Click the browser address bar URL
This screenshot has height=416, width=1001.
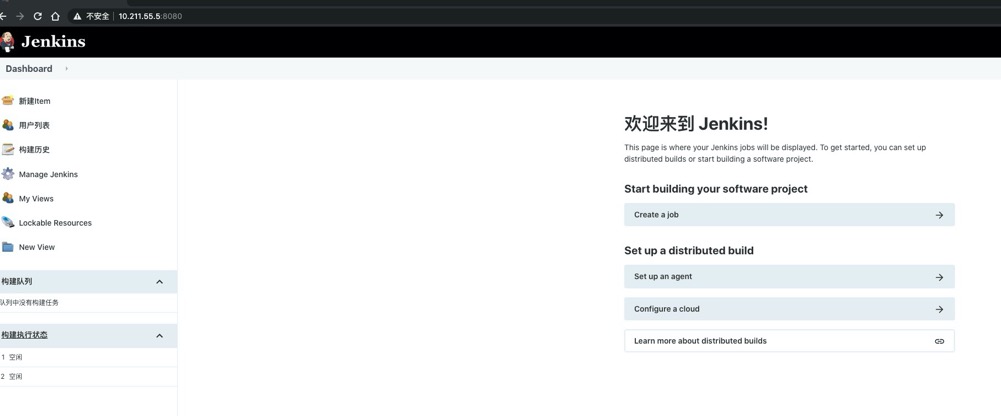click(x=150, y=16)
